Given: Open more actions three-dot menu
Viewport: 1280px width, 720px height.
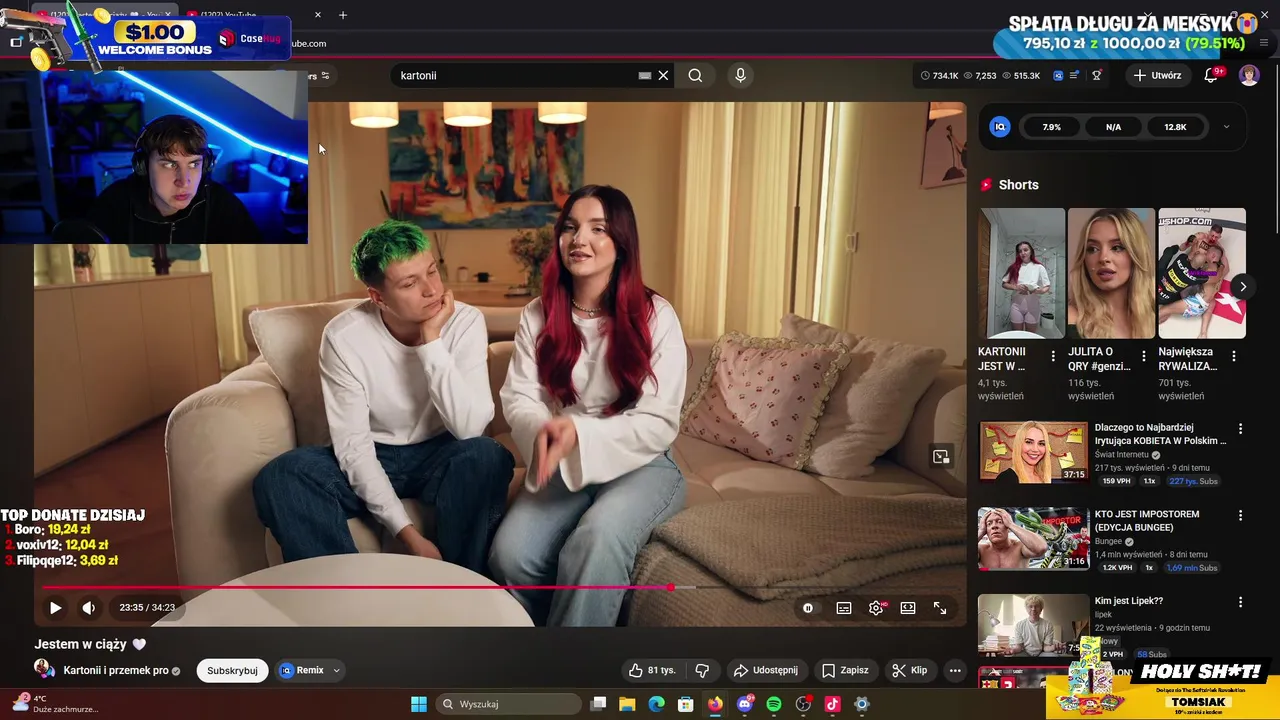Looking at the screenshot, I should (x=955, y=670).
